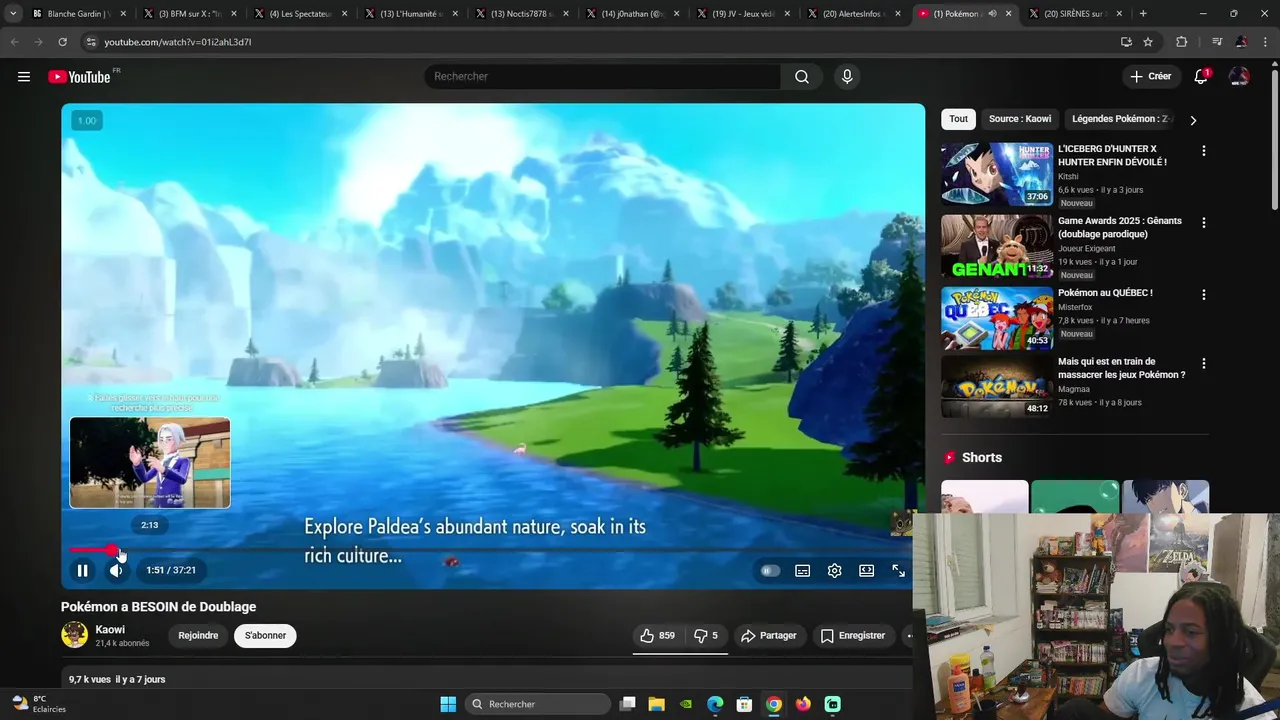Click the address bar URL
Viewport: 1280px width, 720px height.
(178, 42)
